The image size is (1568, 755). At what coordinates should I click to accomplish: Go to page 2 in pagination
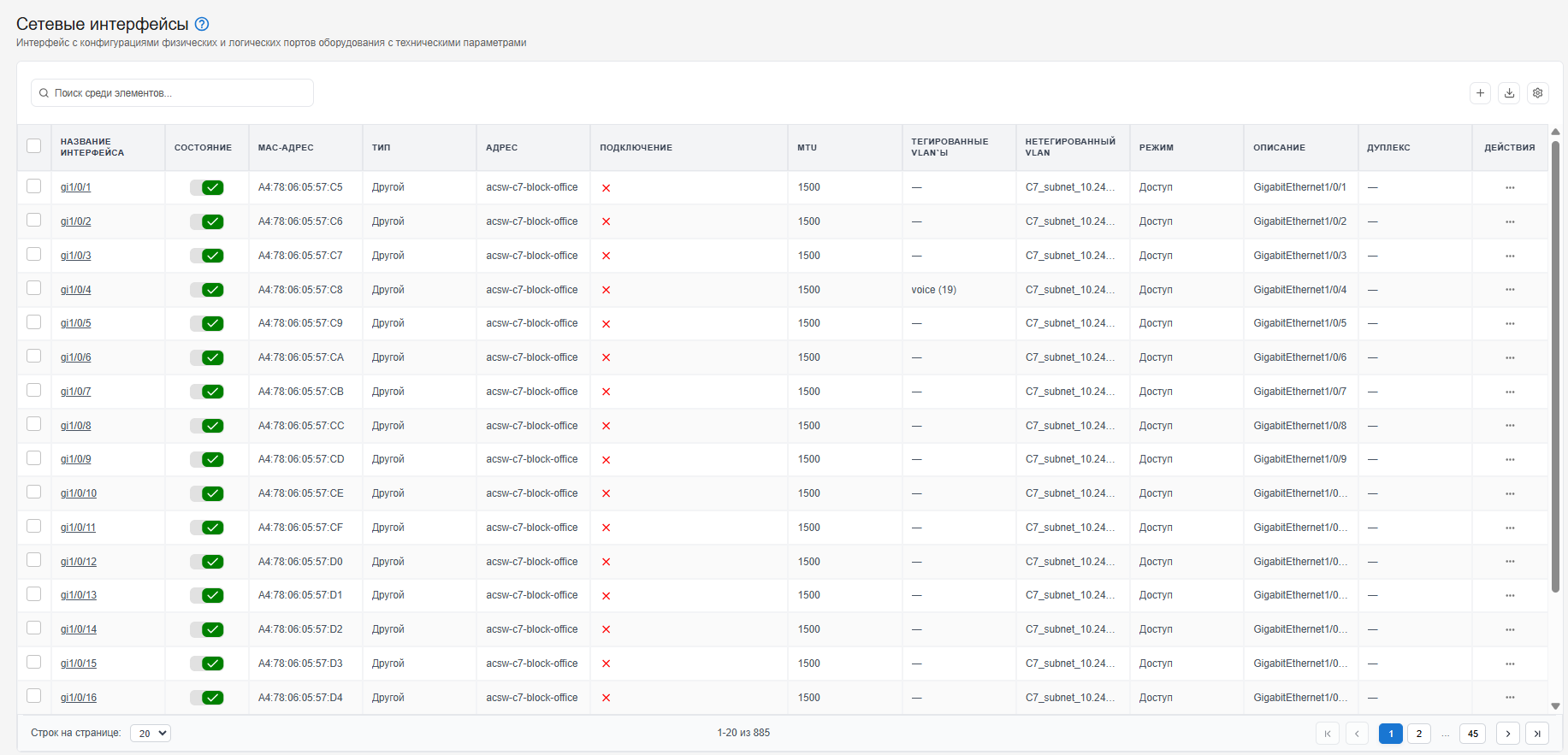pyautogui.click(x=1419, y=734)
